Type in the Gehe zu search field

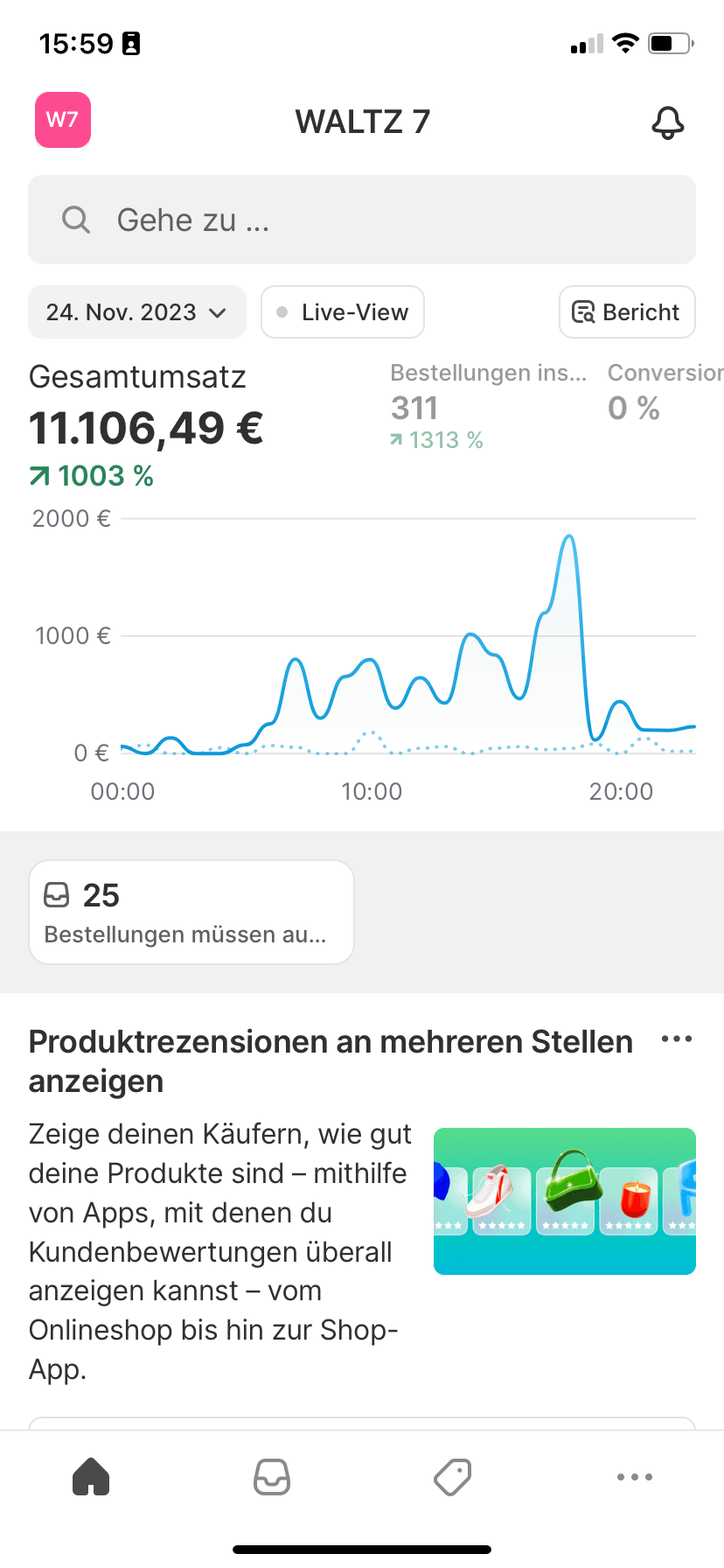pyautogui.click(x=385, y=220)
